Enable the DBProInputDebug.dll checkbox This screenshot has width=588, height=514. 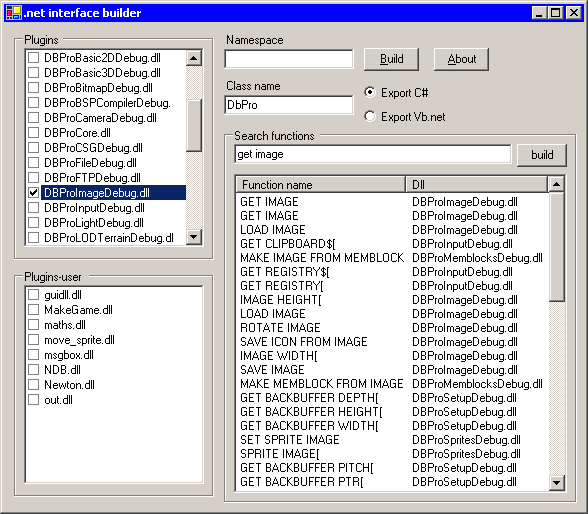click(33, 207)
